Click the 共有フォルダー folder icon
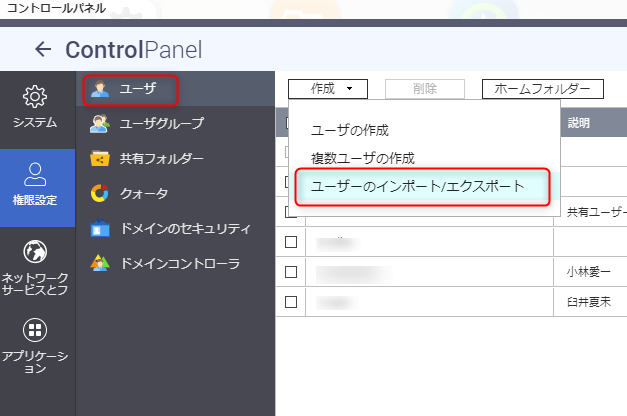 click(99, 158)
